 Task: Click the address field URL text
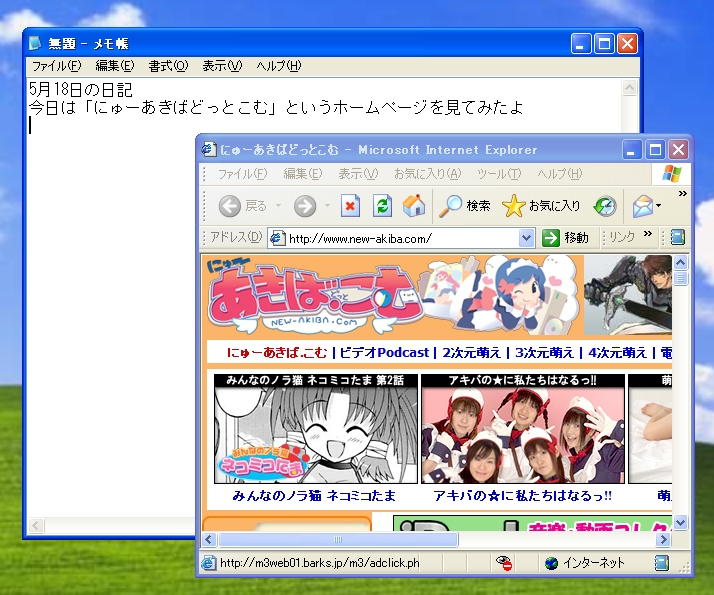(360, 239)
